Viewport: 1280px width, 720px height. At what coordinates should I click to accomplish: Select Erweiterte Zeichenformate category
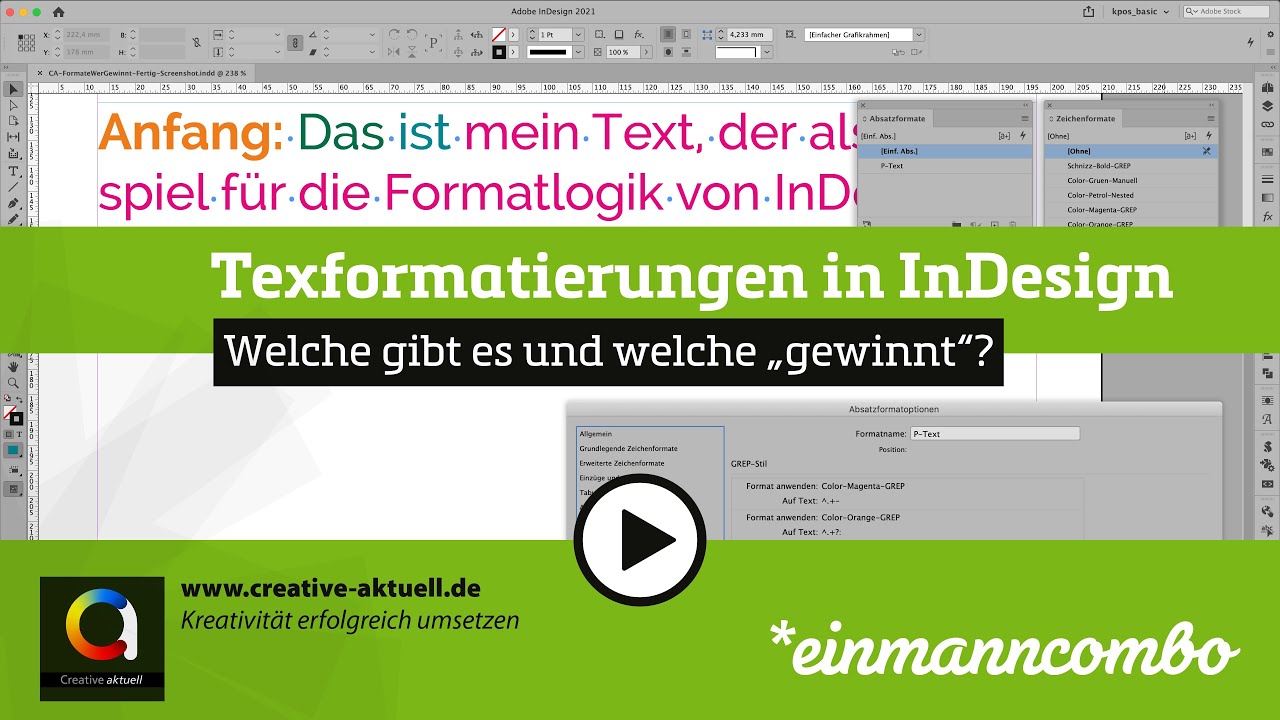coord(621,463)
